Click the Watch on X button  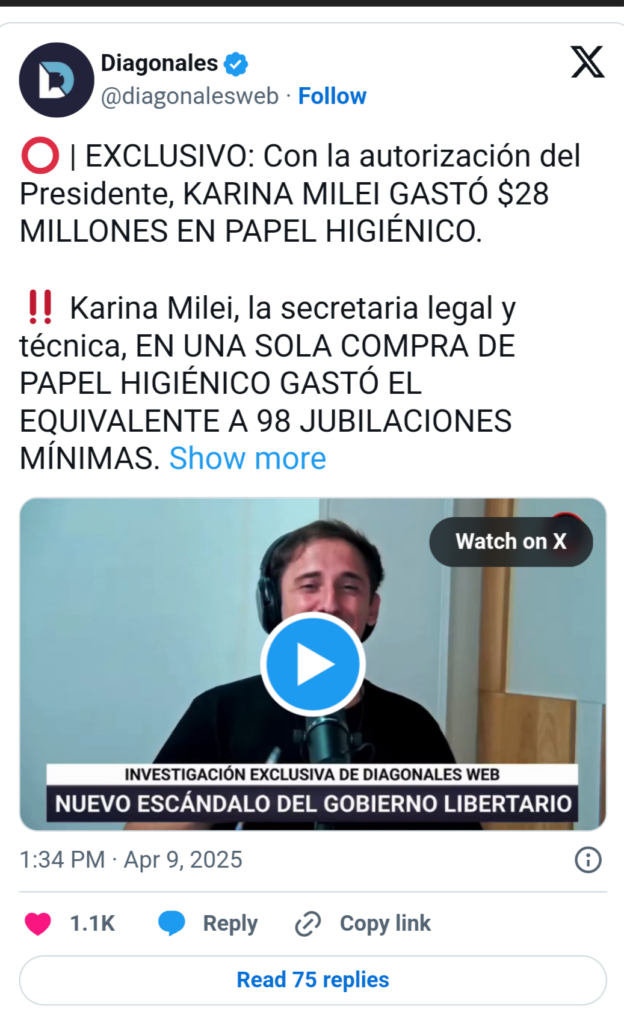coord(511,541)
